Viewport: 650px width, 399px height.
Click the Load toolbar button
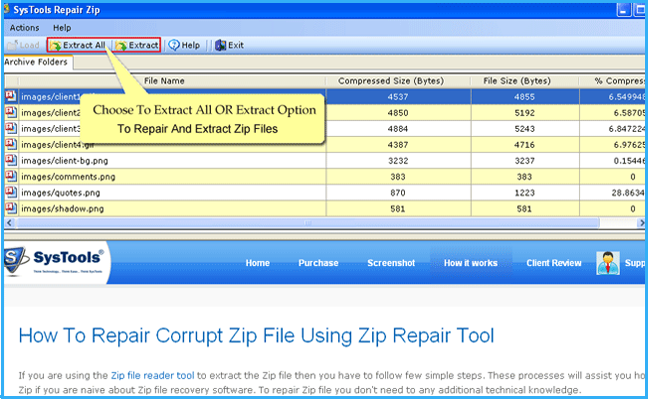tap(24, 45)
